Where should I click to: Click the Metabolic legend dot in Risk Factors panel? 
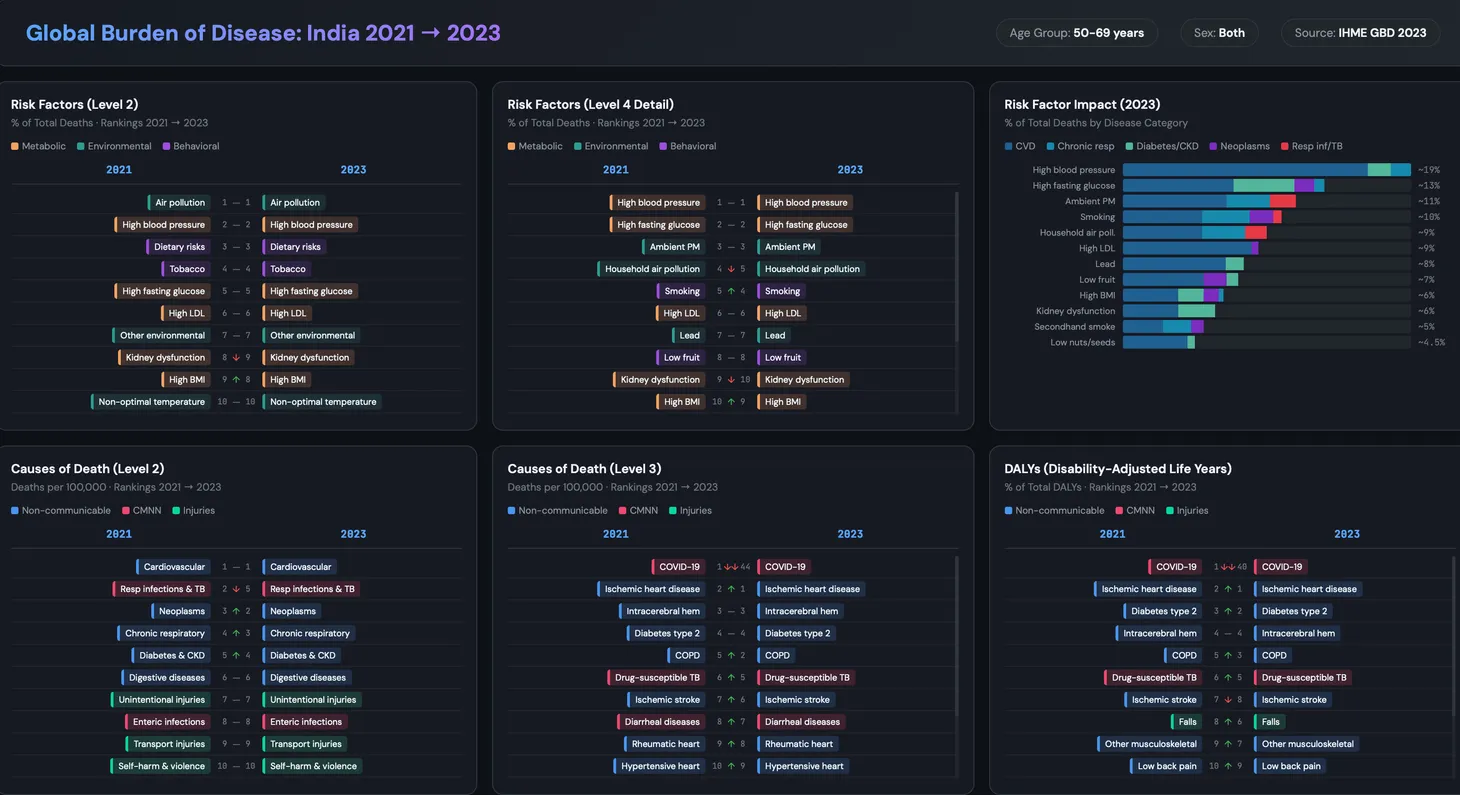14,145
